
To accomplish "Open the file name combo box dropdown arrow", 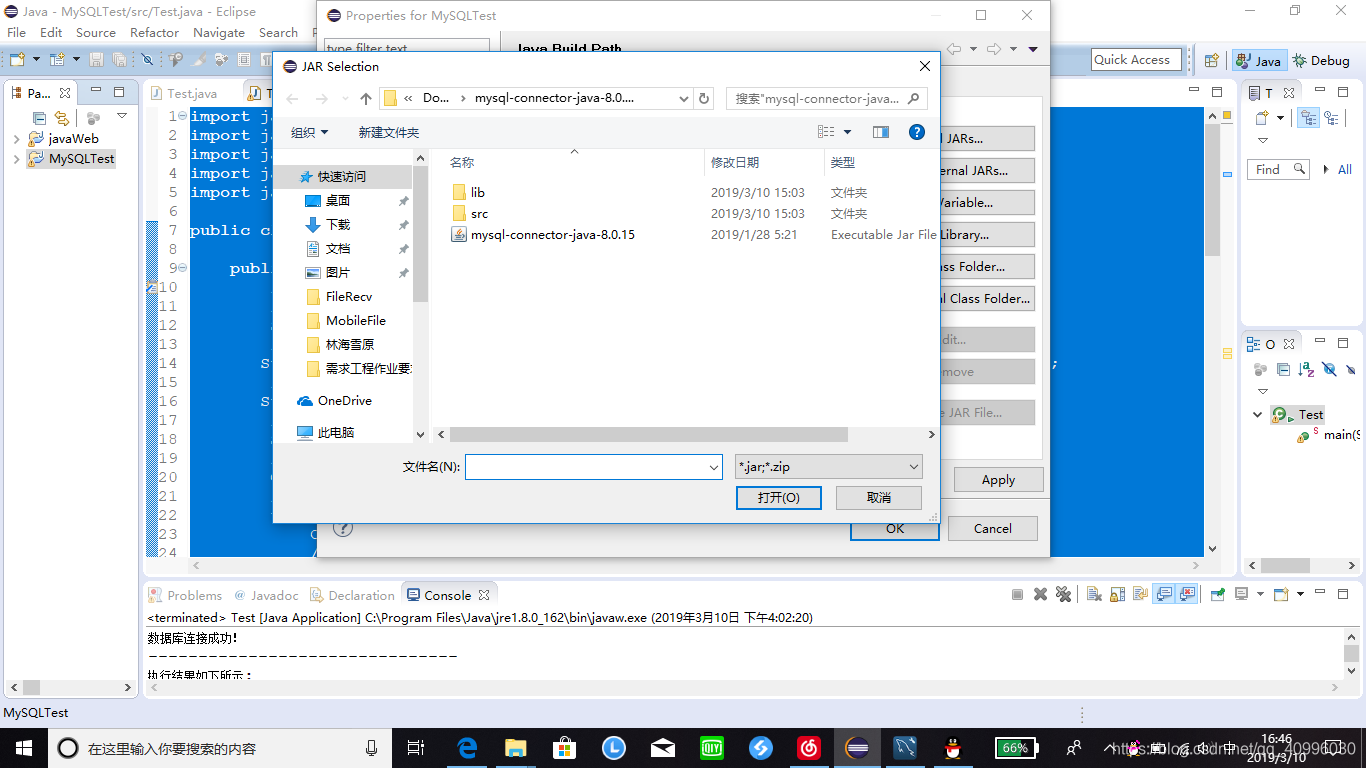I will tap(714, 467).
